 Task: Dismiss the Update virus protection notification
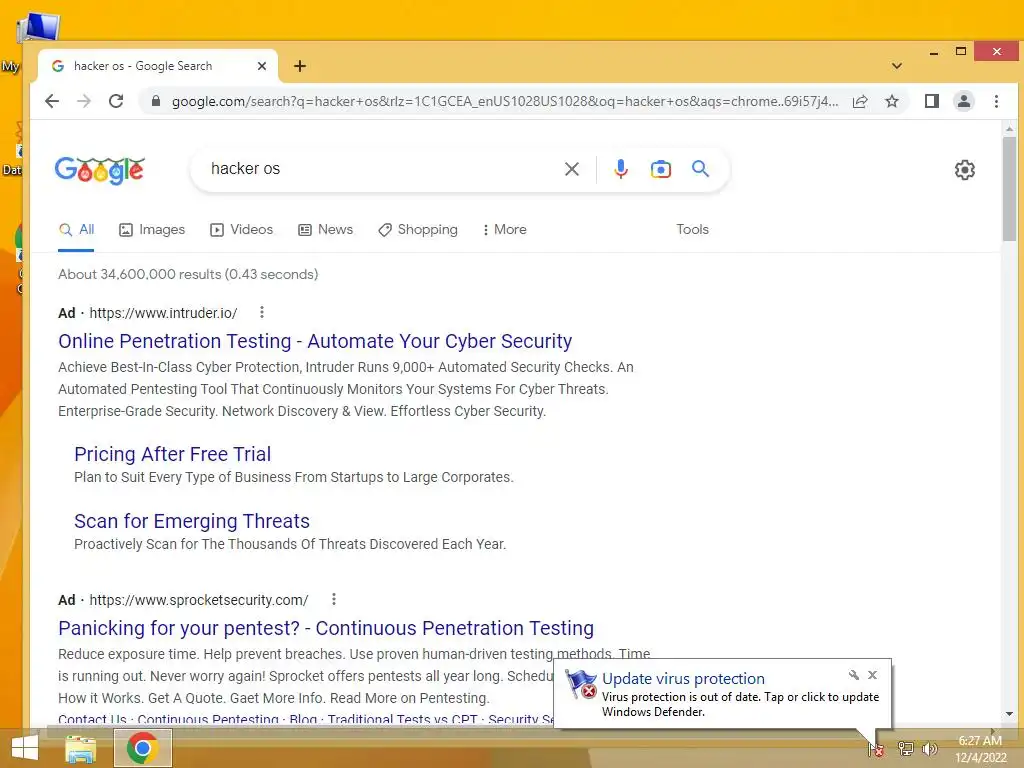click(872, 675)
